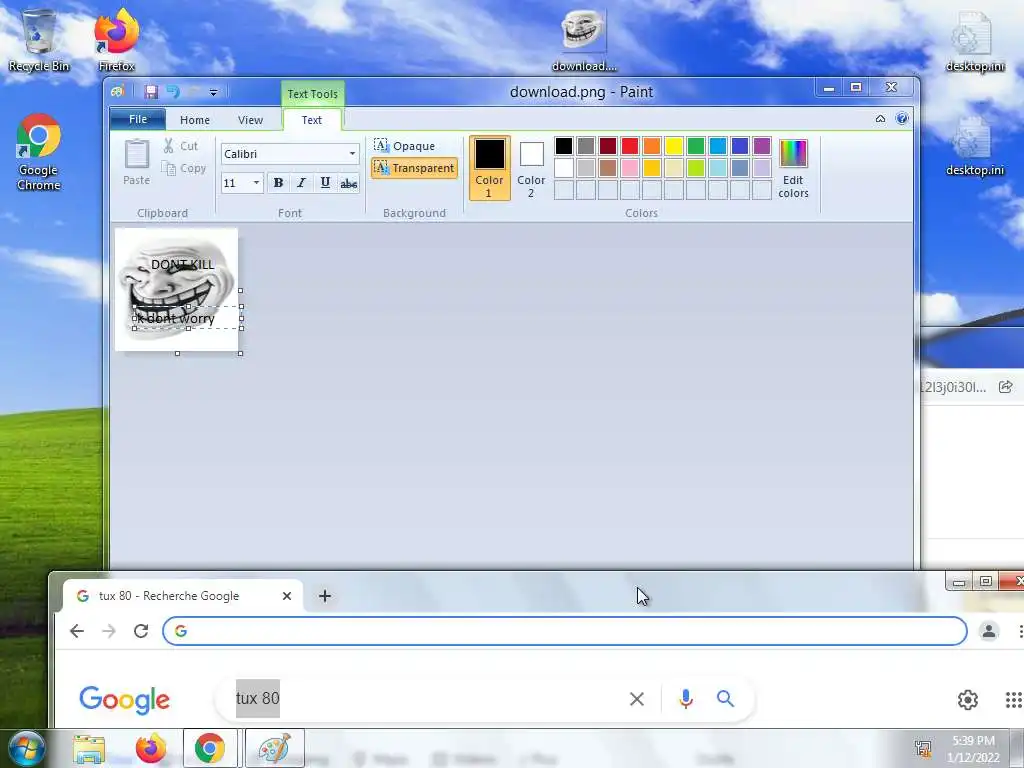Click the Text Tools contextual tab header
Viewport: 1024px width, 768px height.
[x=313, y=93]
